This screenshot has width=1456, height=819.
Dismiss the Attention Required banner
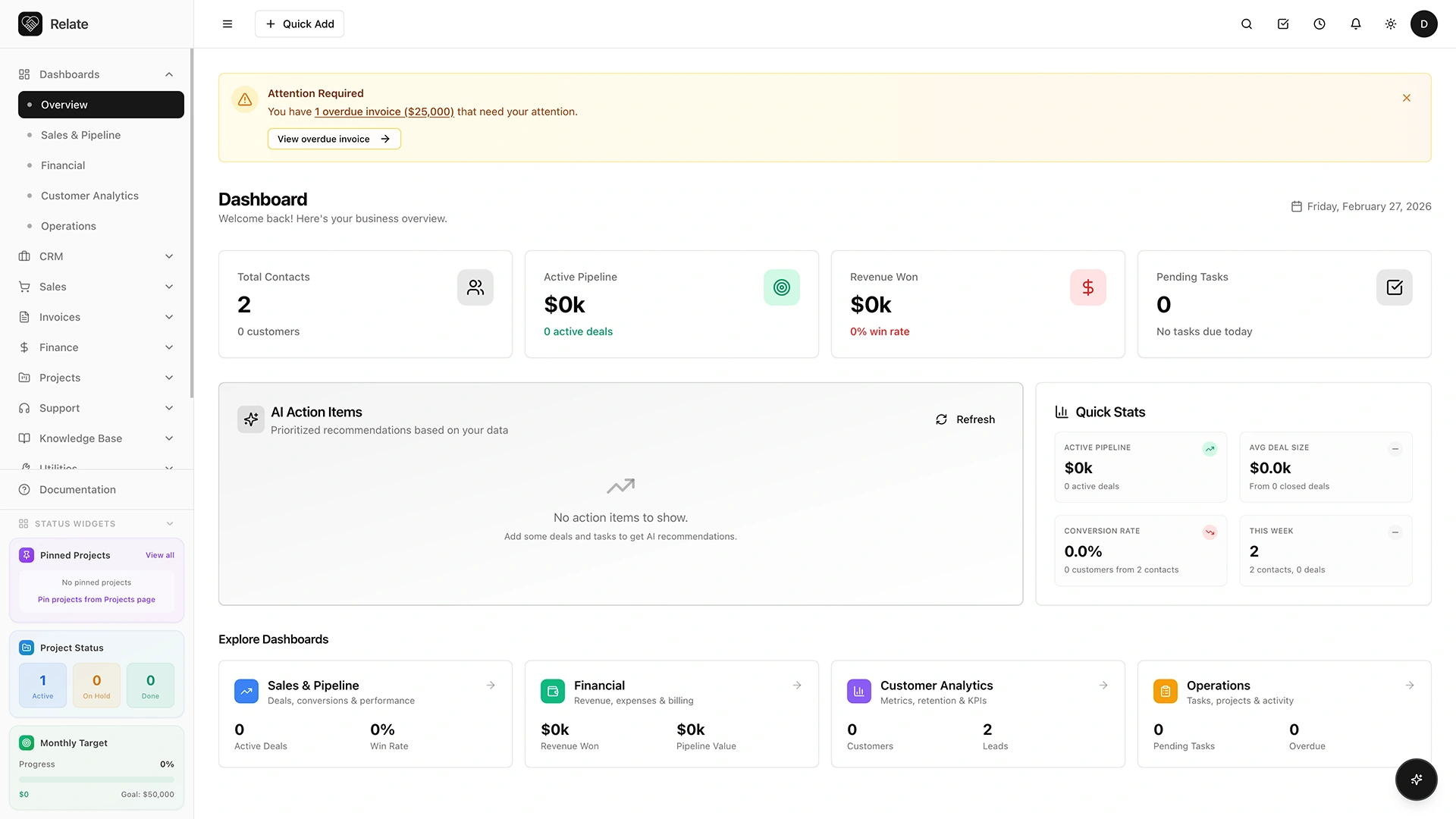pyautogui.click(x=1407, y=98)
